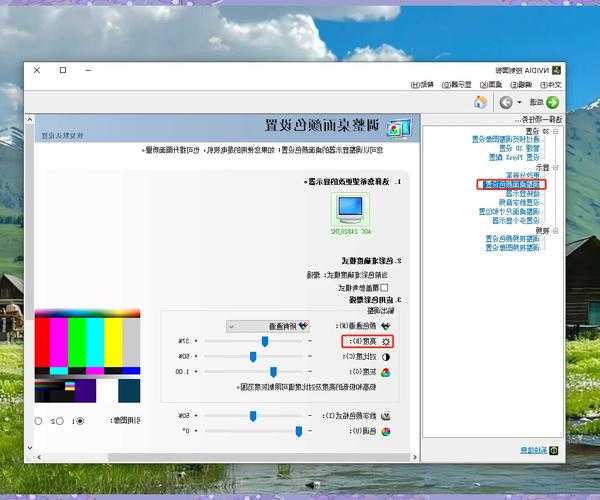Select reference image radio option 1
Viewport: 600px width, 500px height.
[80, 421]
